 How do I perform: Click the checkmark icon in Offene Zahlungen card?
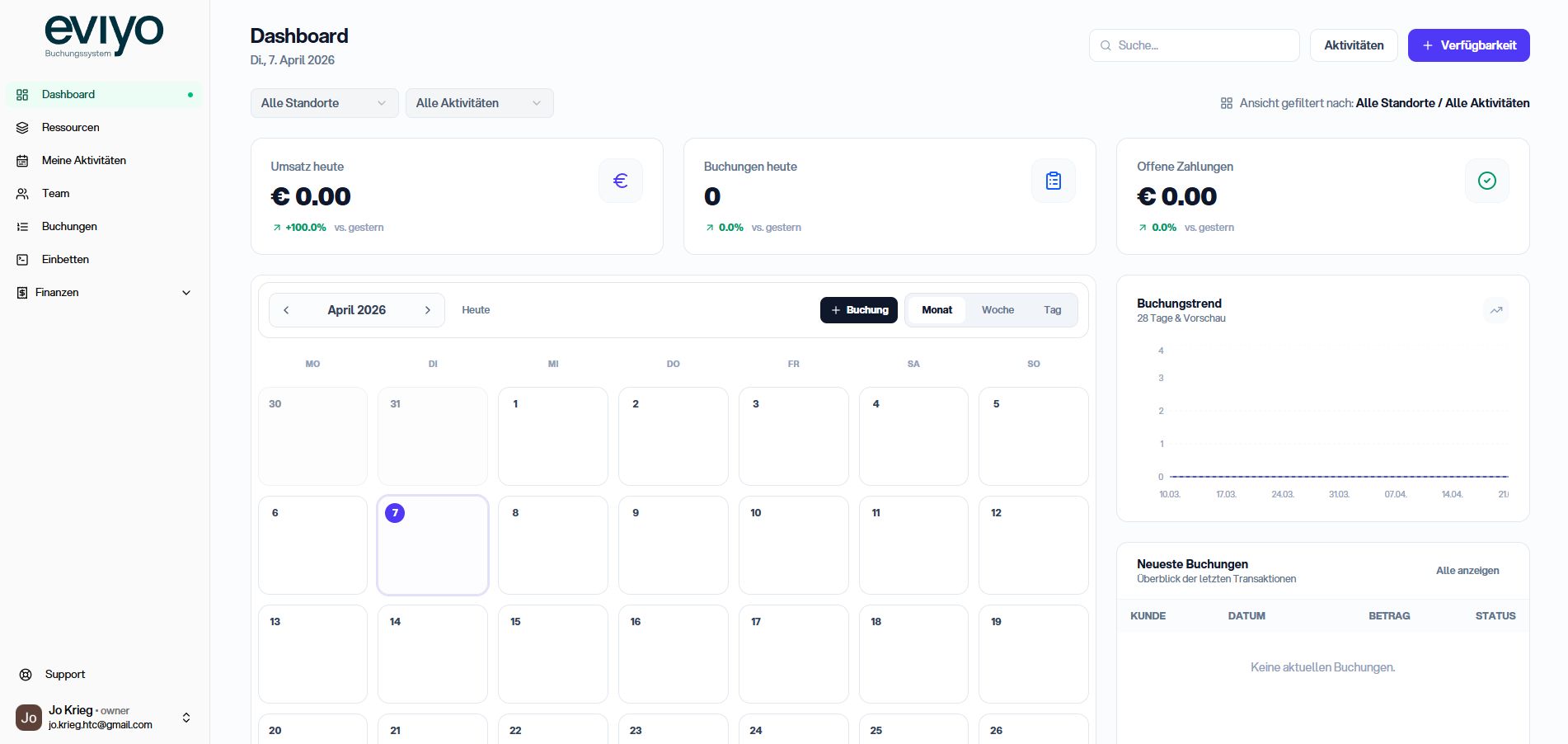coord(1486,181)
